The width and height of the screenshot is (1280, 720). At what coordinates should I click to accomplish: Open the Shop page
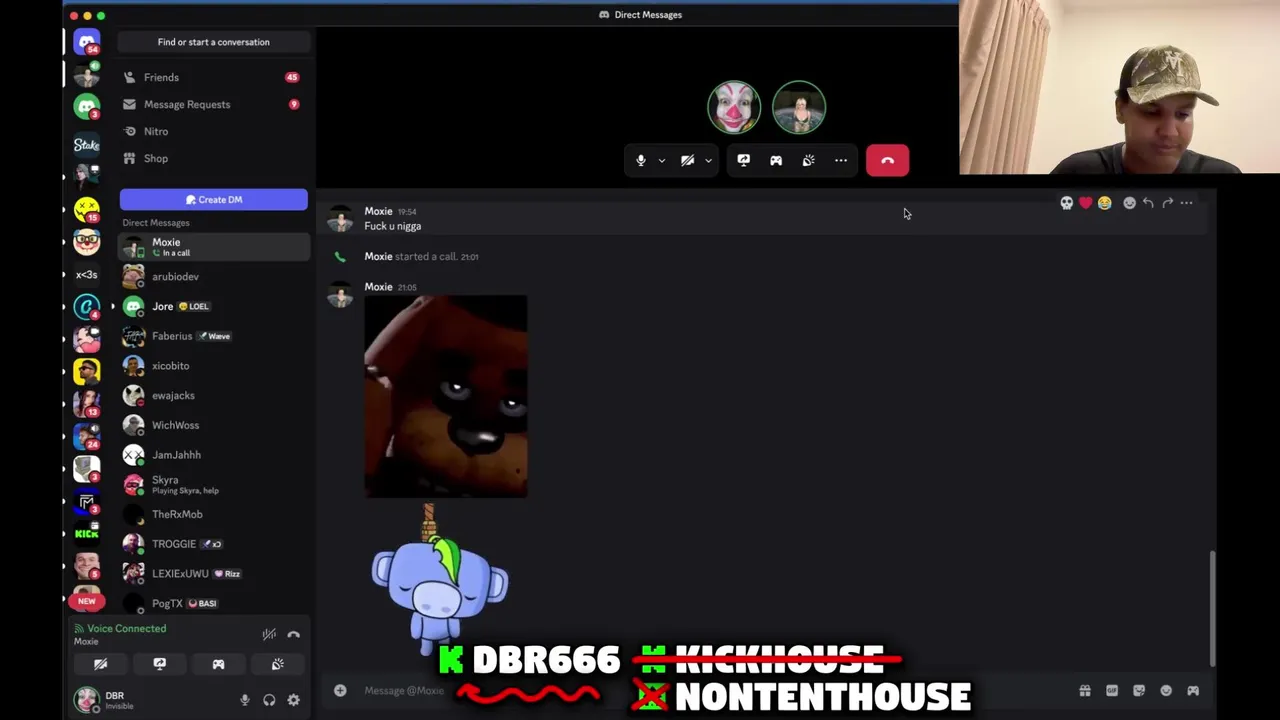pyautogui.click(x=213, y=158)
